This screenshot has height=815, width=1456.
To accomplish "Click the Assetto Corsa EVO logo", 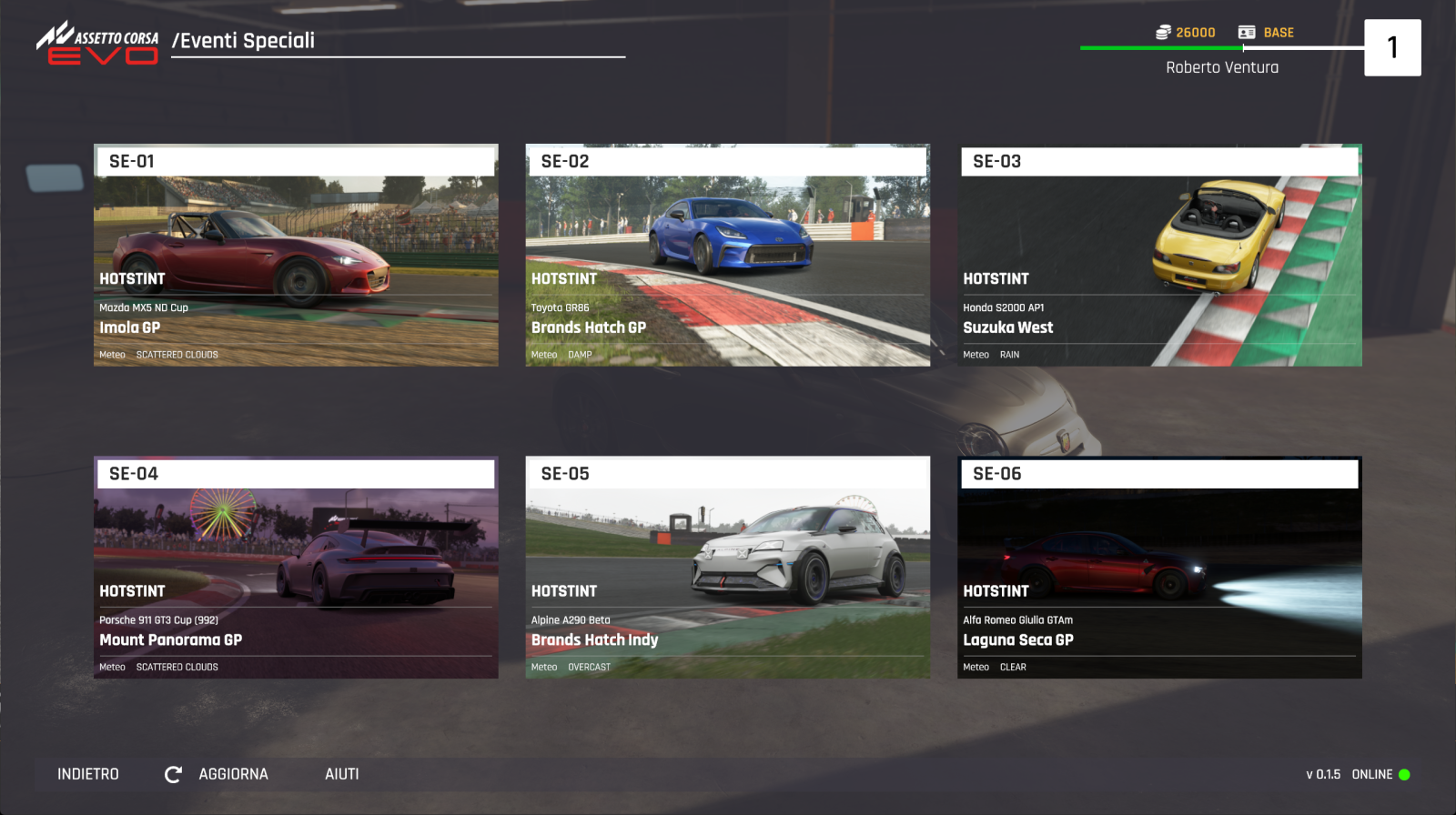I will tap(97, 44).
